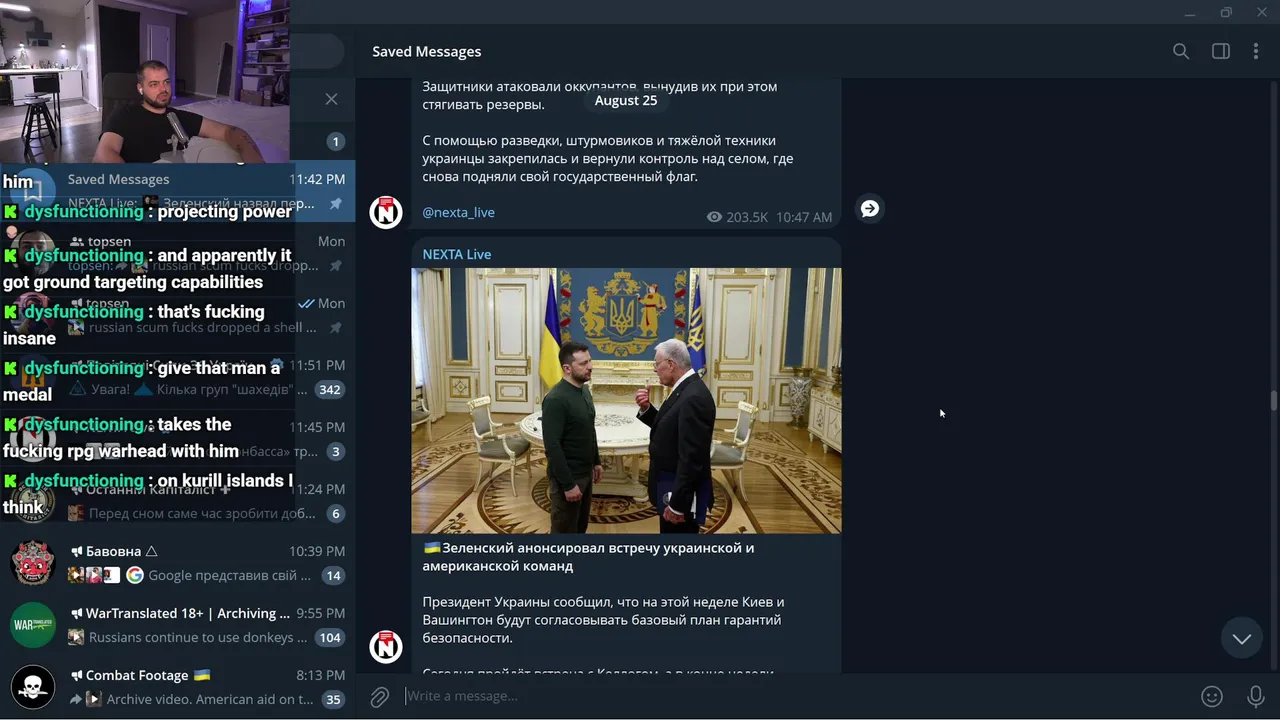Click the chat scrollbar thumb

click(1273, 400)
